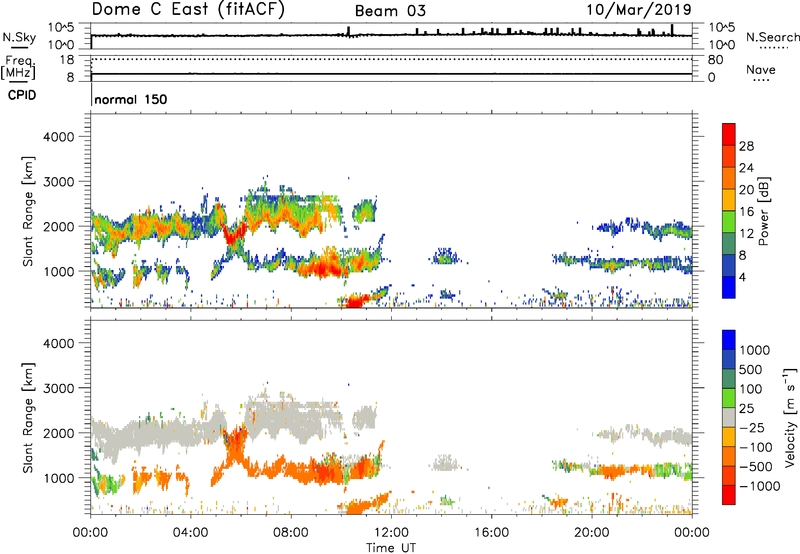Click the grey velocity patch near 14:00 UT
Viewport: 800px width, 554px height.
point(446,463)
